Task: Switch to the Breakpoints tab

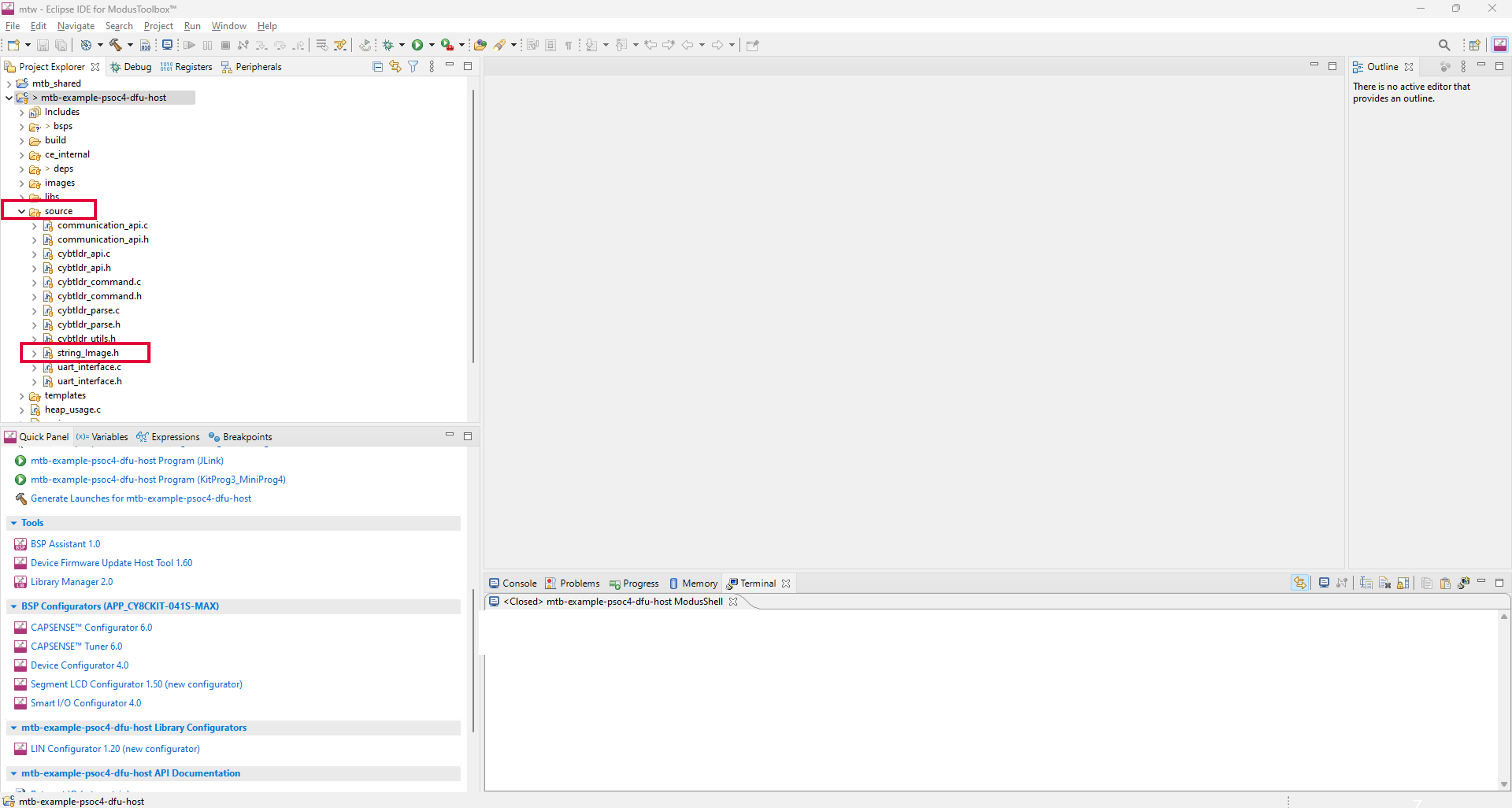Action: click(241, 437)
